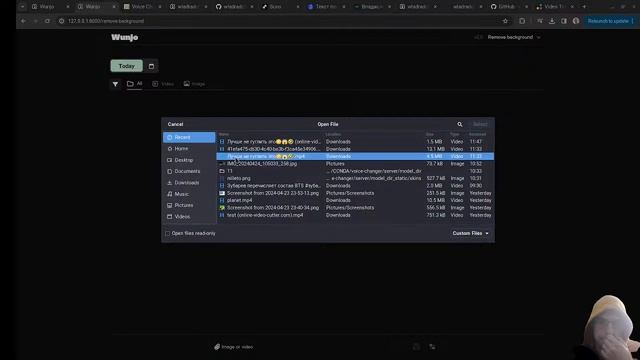The height and width of the screenshot is (360, 640).
Task: Select the 2.0 MB BTS video file
Action: [355, 186]
